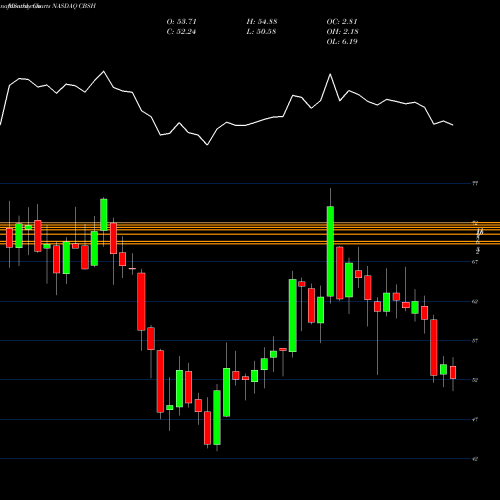Click the last red candlestick on the right
This screenshot has height=500, width=500.
tap(453, 373)
